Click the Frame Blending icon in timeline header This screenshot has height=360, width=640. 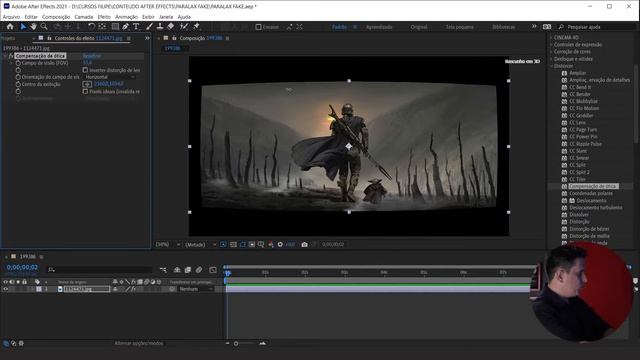click(188, 270)
